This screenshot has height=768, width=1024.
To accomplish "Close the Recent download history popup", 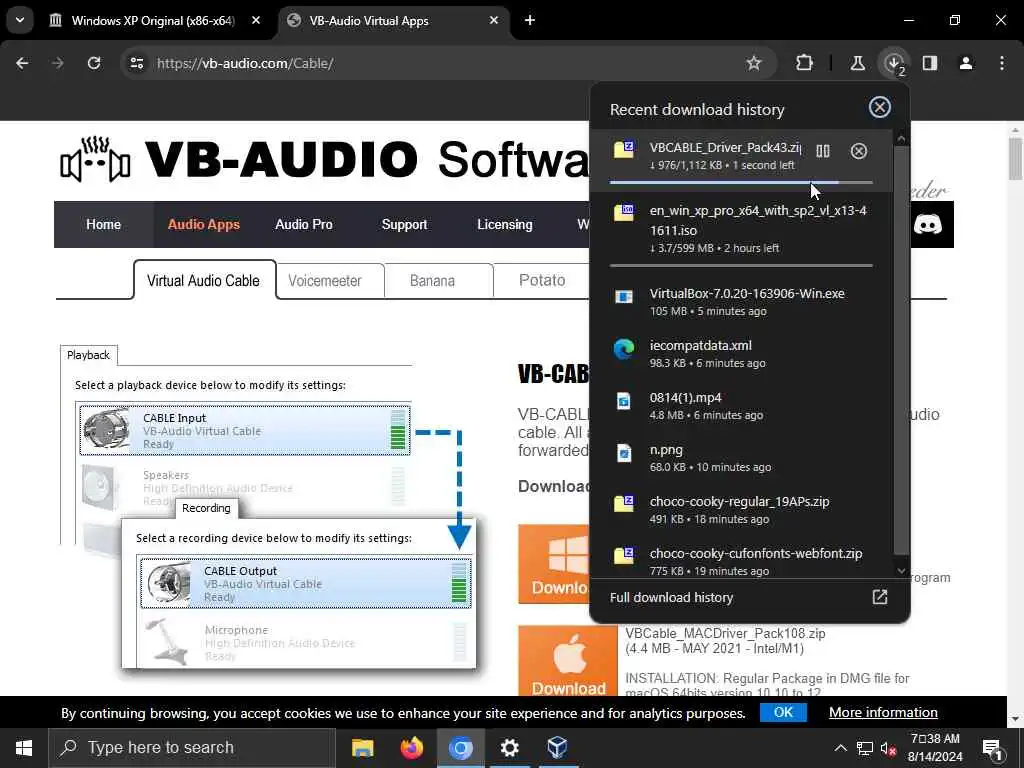I will point(880,107).
